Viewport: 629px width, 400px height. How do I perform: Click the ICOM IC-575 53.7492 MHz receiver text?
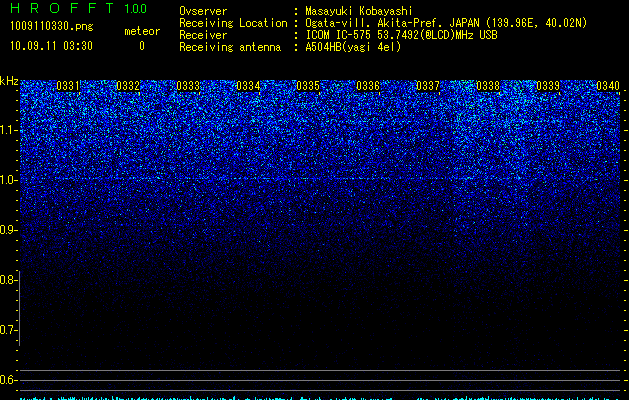click(401, 35)
